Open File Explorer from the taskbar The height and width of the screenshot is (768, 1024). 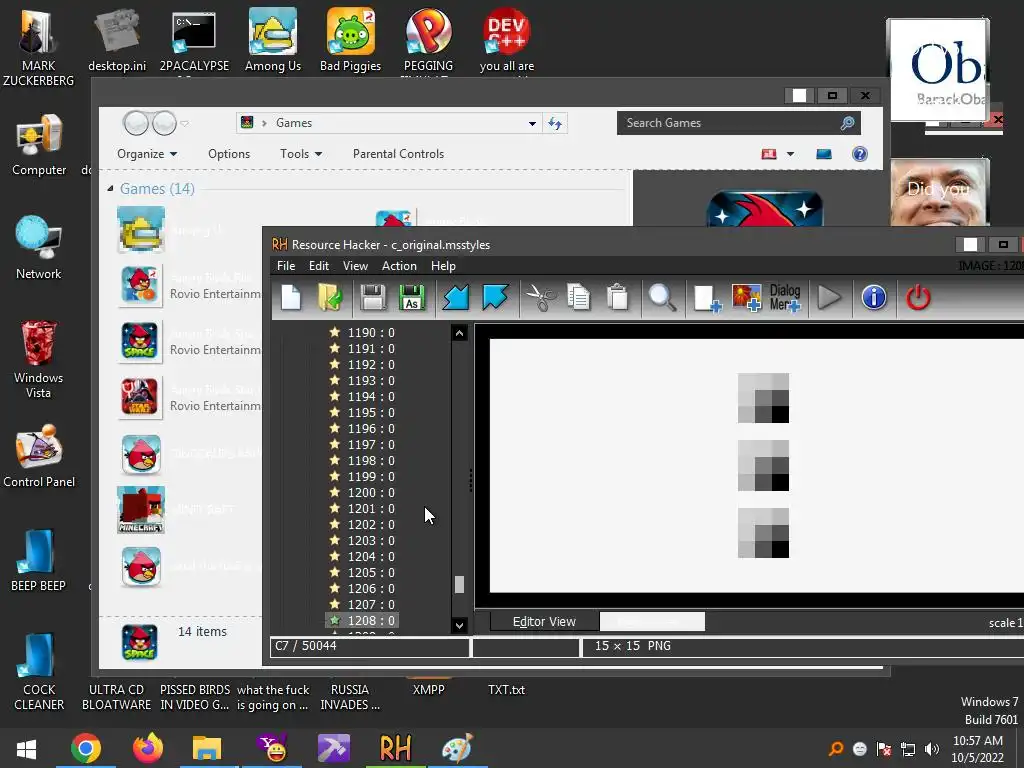click(x=207, y=748)
